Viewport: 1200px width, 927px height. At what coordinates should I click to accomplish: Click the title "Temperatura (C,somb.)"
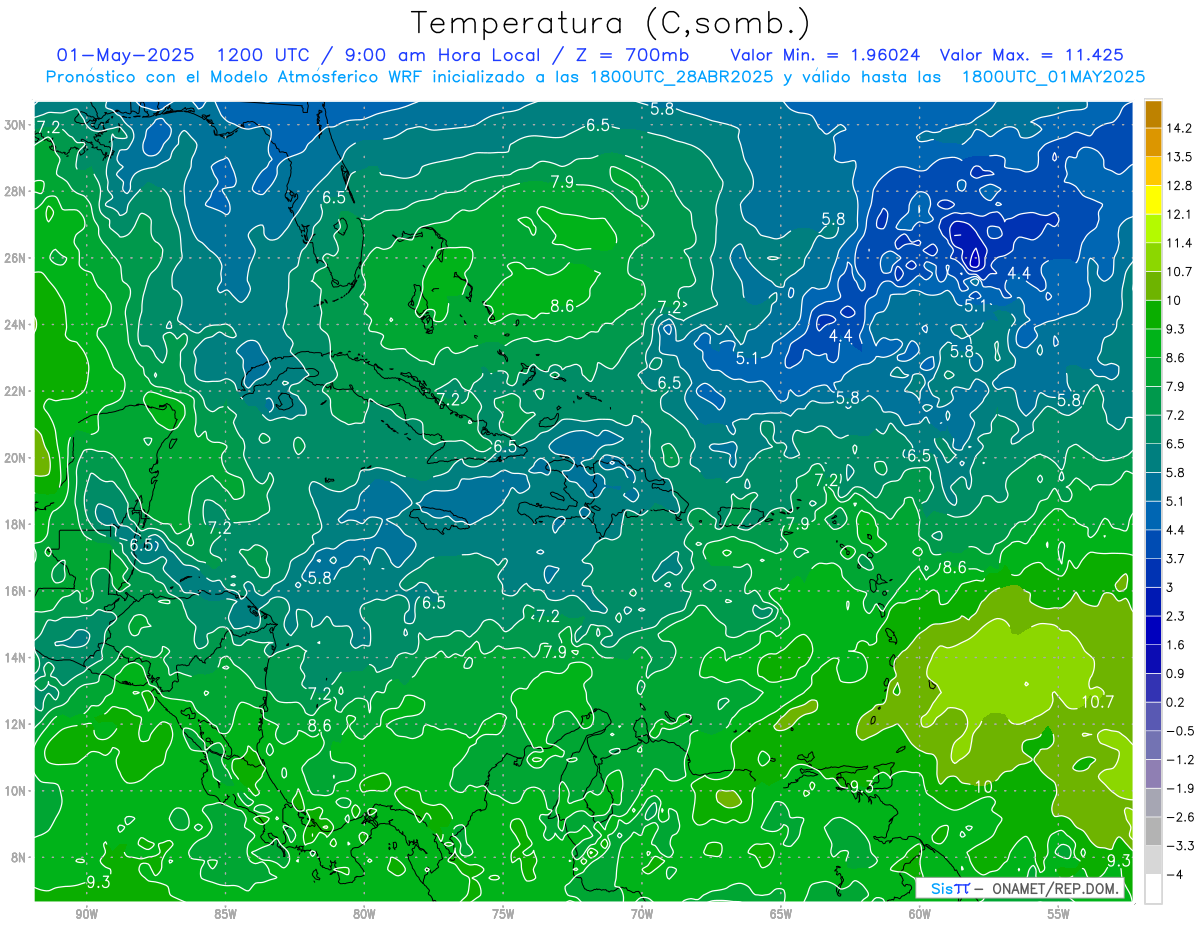[x=611, y=23]
